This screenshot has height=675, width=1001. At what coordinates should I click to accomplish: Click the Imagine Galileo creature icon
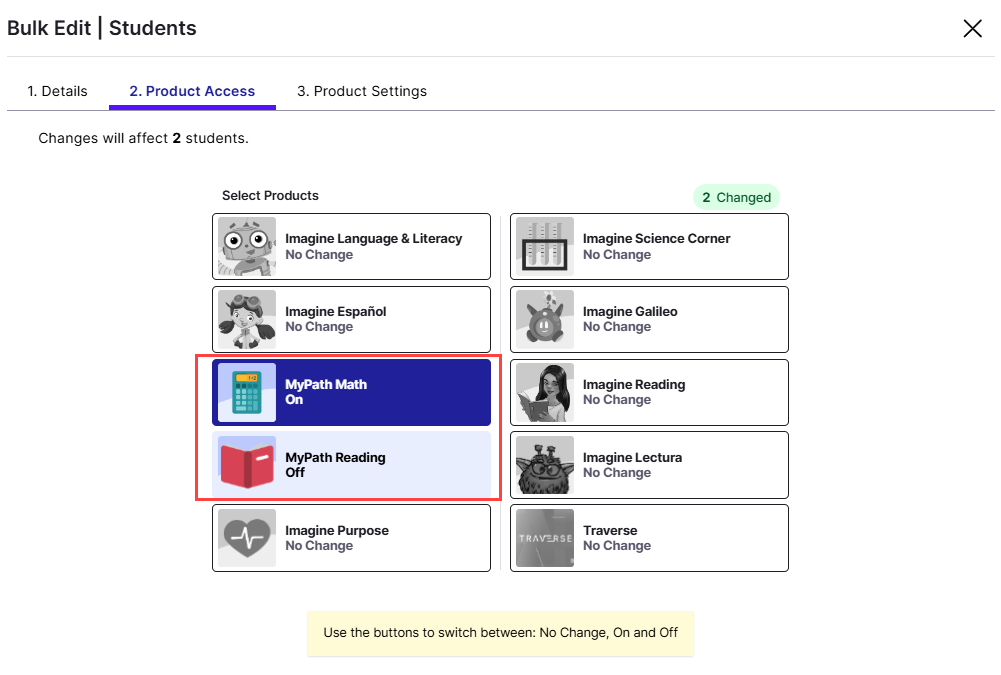[545, 320]
